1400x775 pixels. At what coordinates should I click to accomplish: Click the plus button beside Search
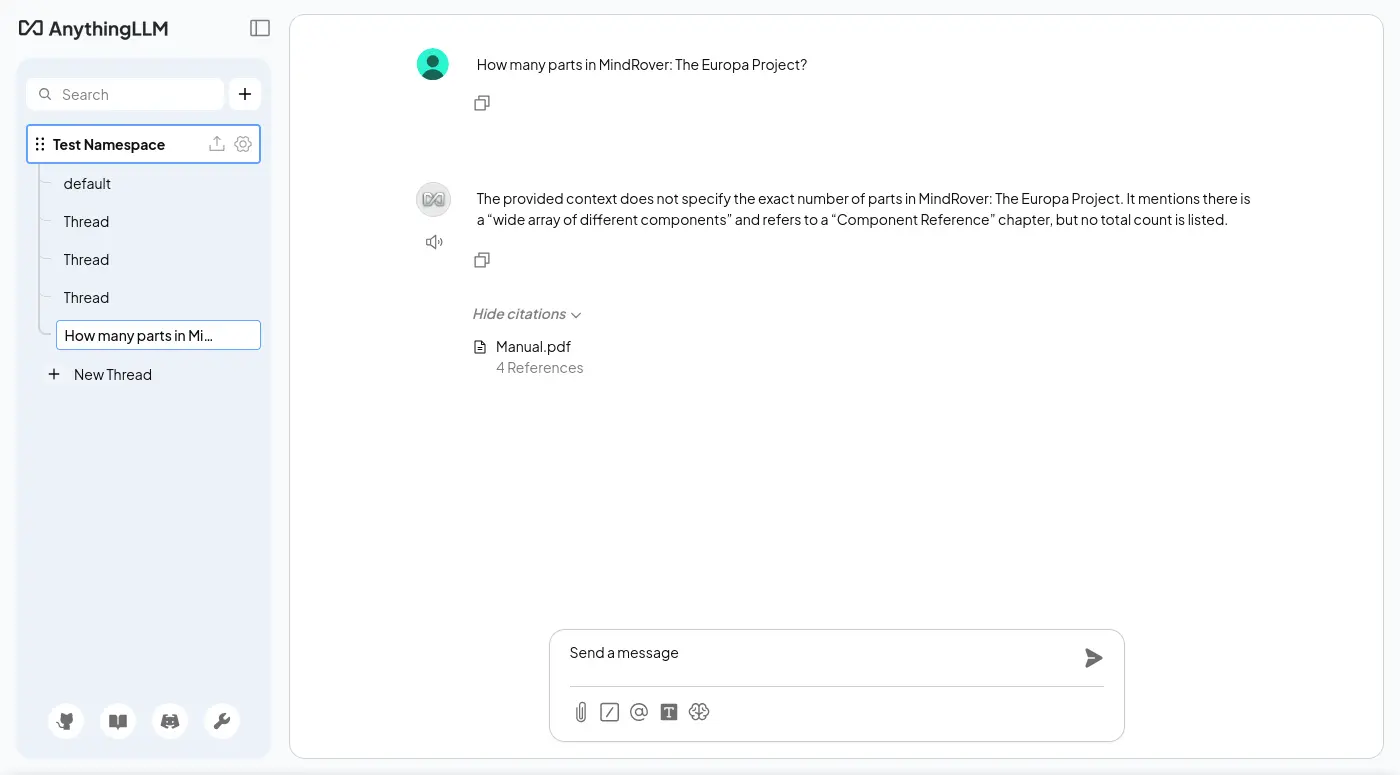click(x=245, y=94)
